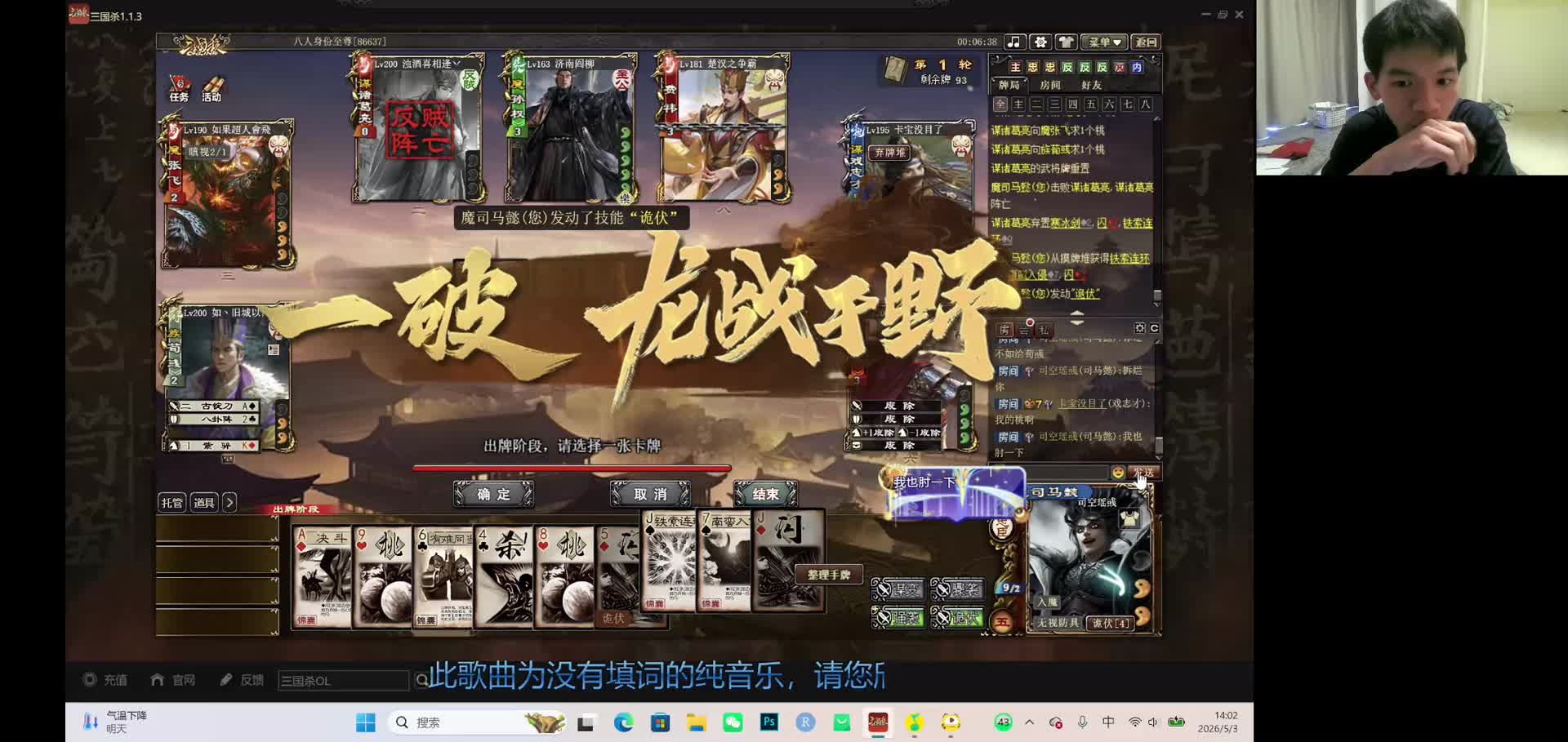
Task: Switch to the 牌局 tab
Action: point(1009,85)
